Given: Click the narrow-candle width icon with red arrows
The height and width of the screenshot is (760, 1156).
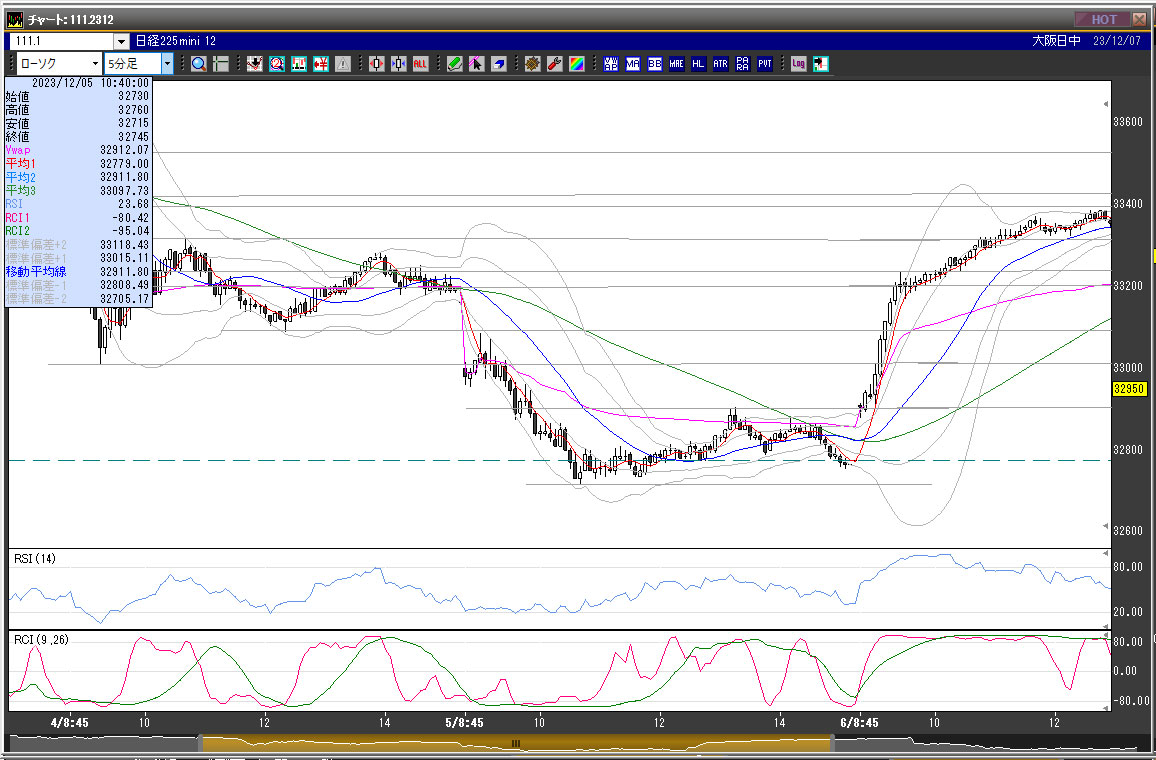Looking at the screenshot, I should tap(377, 64).
